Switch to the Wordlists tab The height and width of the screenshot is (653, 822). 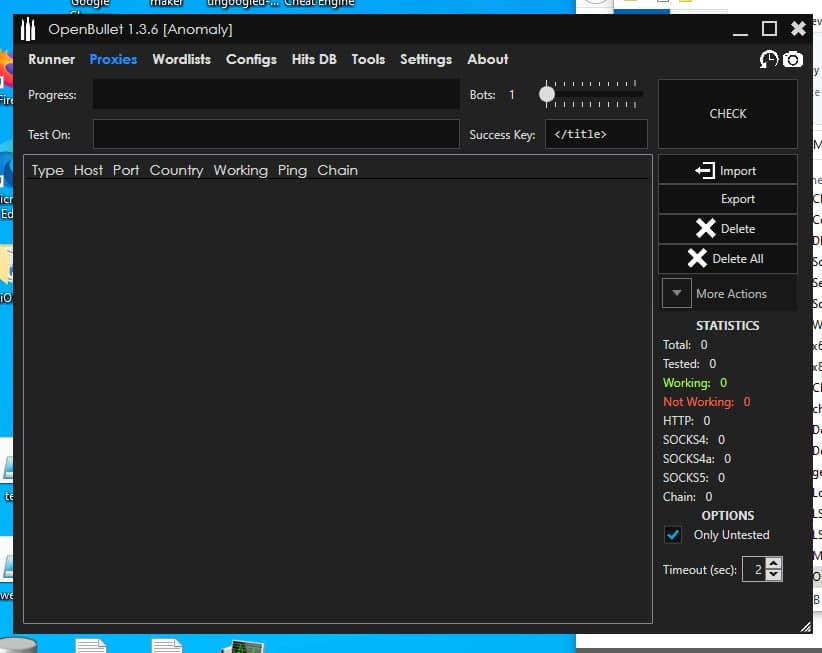click(181, 59)
